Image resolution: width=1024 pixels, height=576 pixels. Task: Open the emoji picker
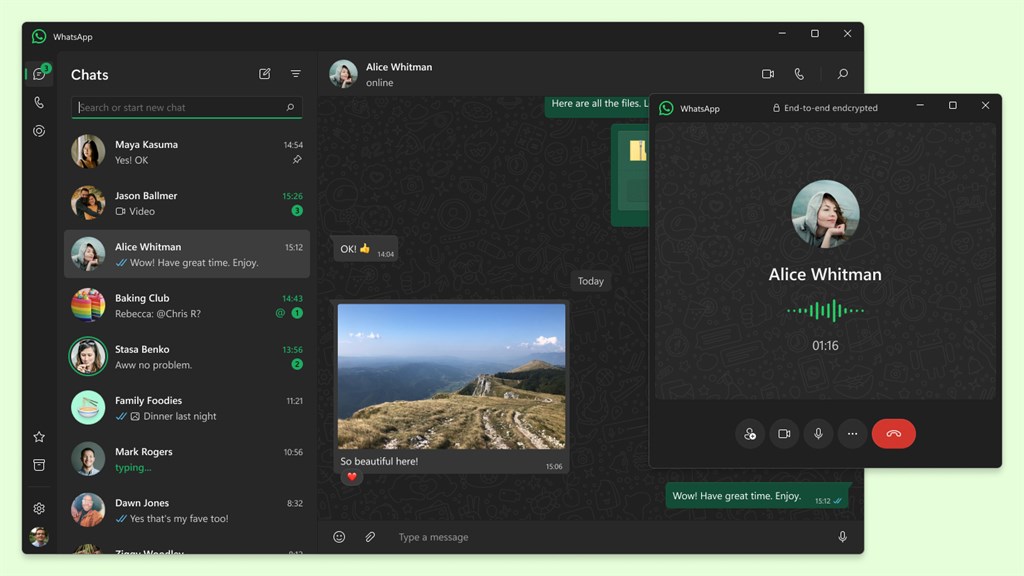pyautogui.click(x=339, y=537)
